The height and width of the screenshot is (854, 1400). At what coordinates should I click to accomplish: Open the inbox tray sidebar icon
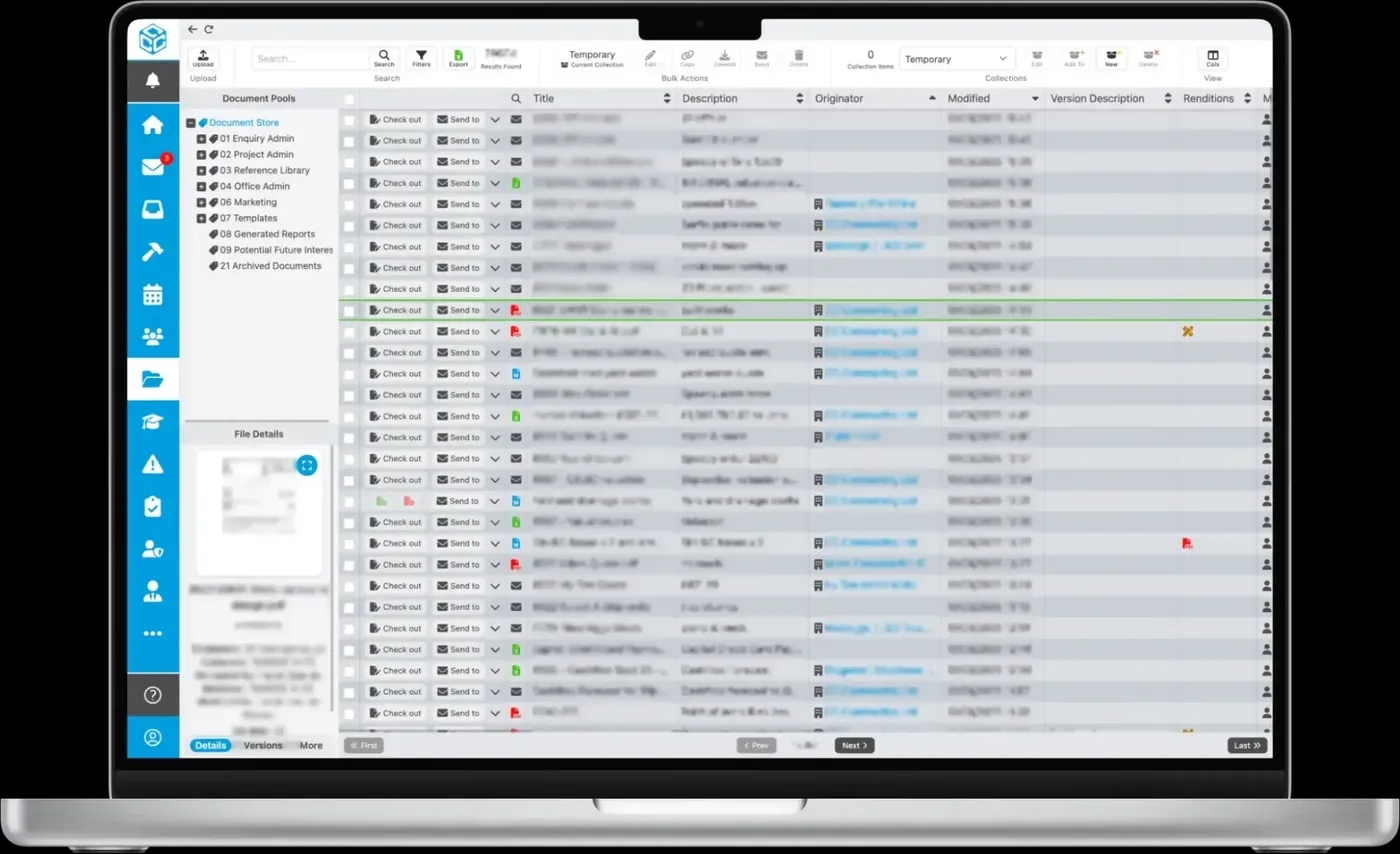tap(153, 210)
